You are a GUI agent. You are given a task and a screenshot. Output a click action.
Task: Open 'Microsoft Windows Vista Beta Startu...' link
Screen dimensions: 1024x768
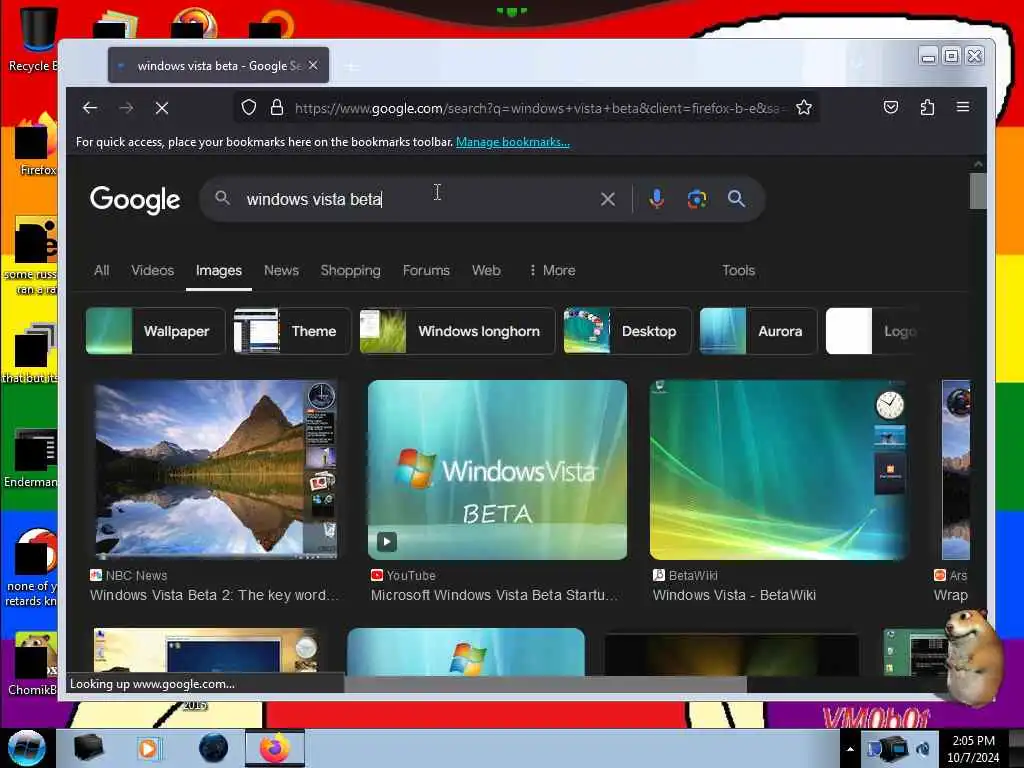tap(493, 595)
